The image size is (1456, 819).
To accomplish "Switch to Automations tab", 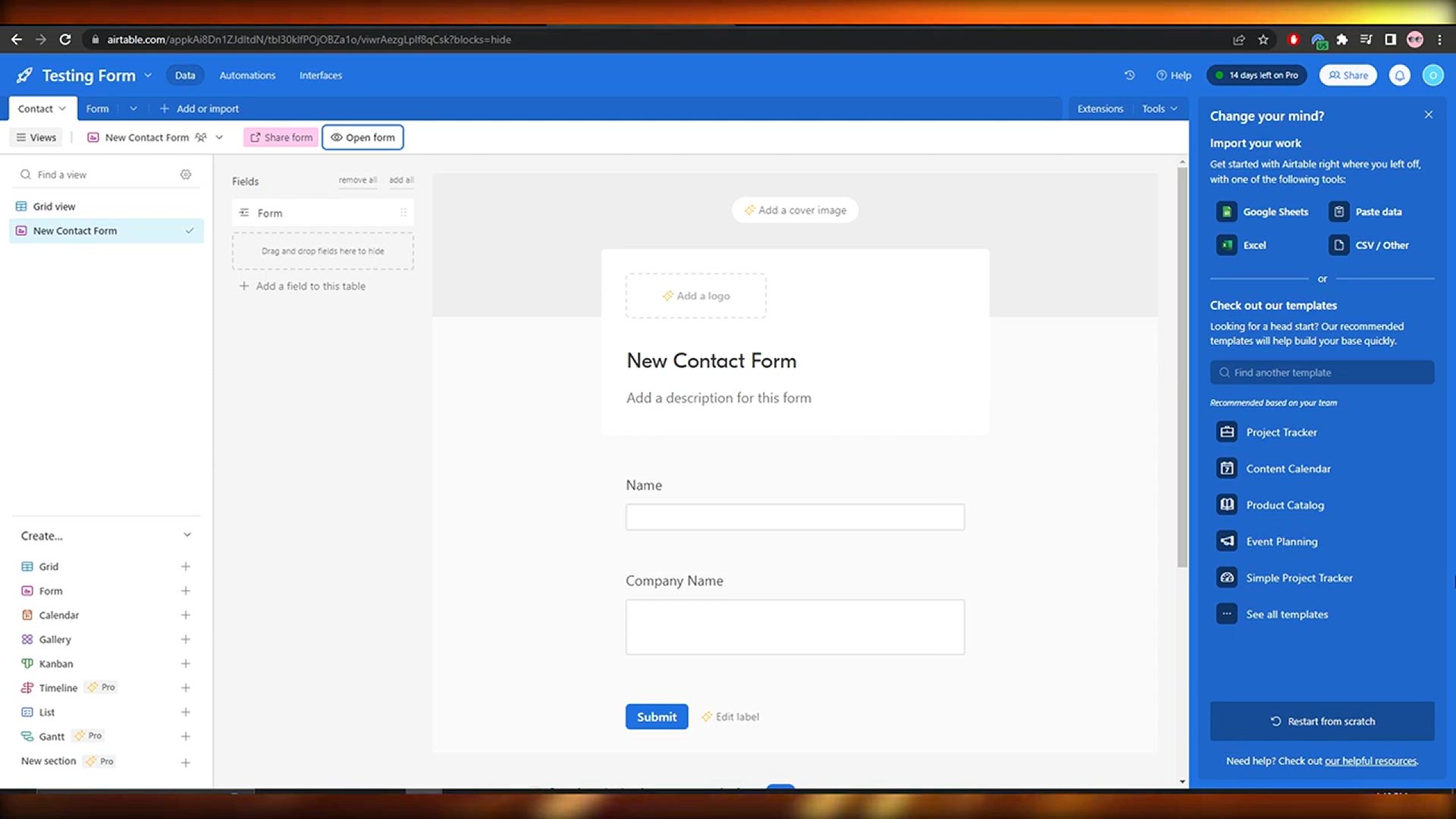I will point(247,75).
